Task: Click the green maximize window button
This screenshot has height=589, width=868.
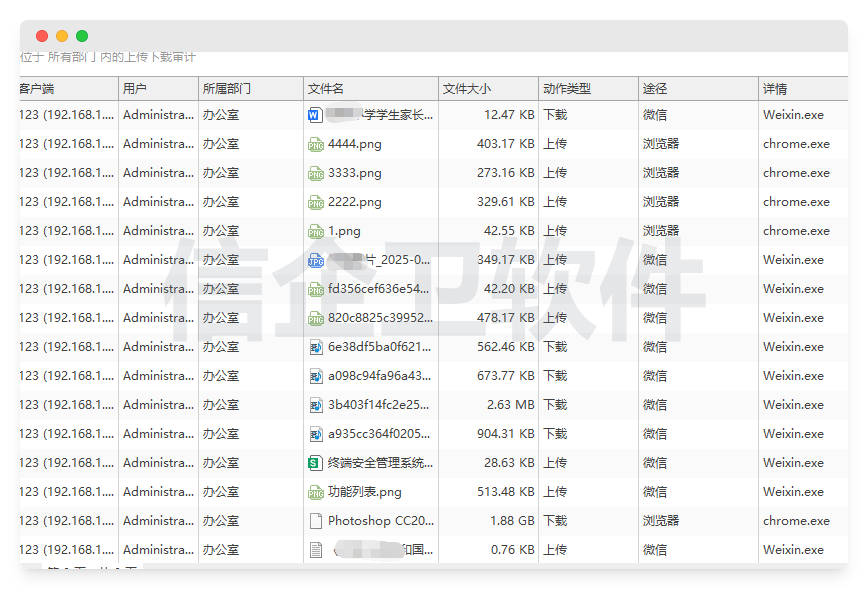Action: pyautogui.click(x=82, y=36)
